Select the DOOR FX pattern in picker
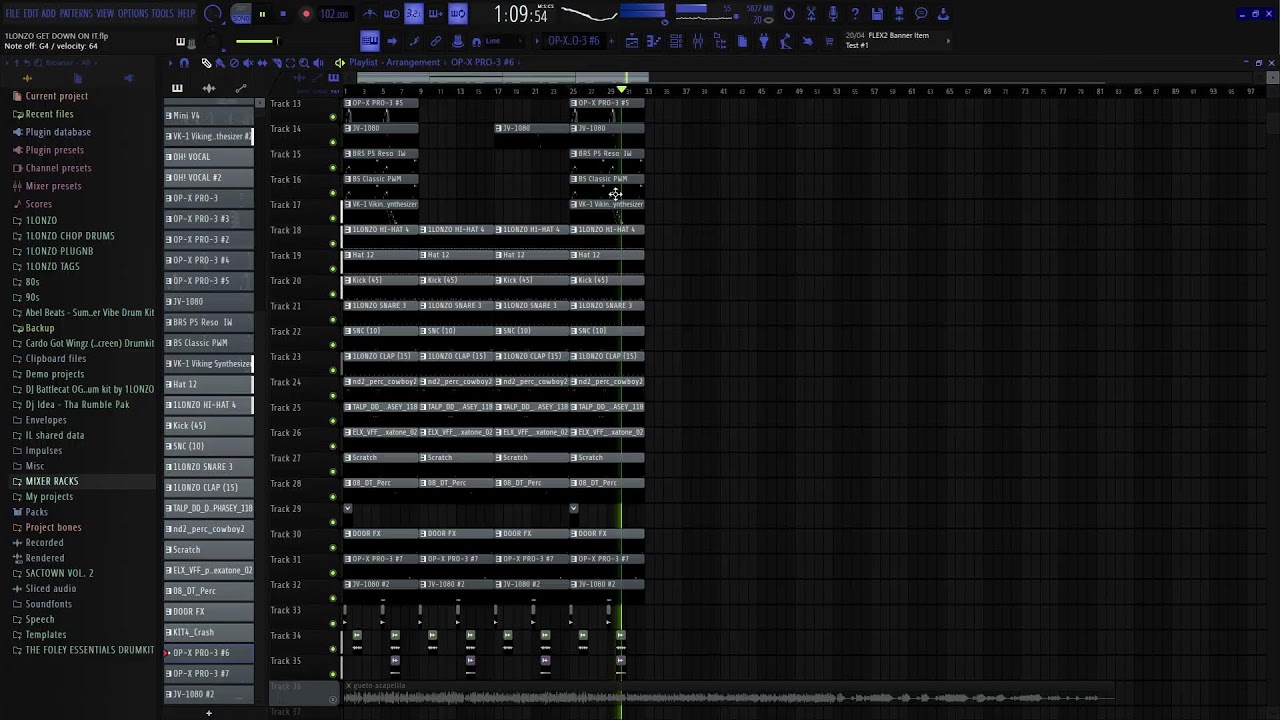 point(209,611)
